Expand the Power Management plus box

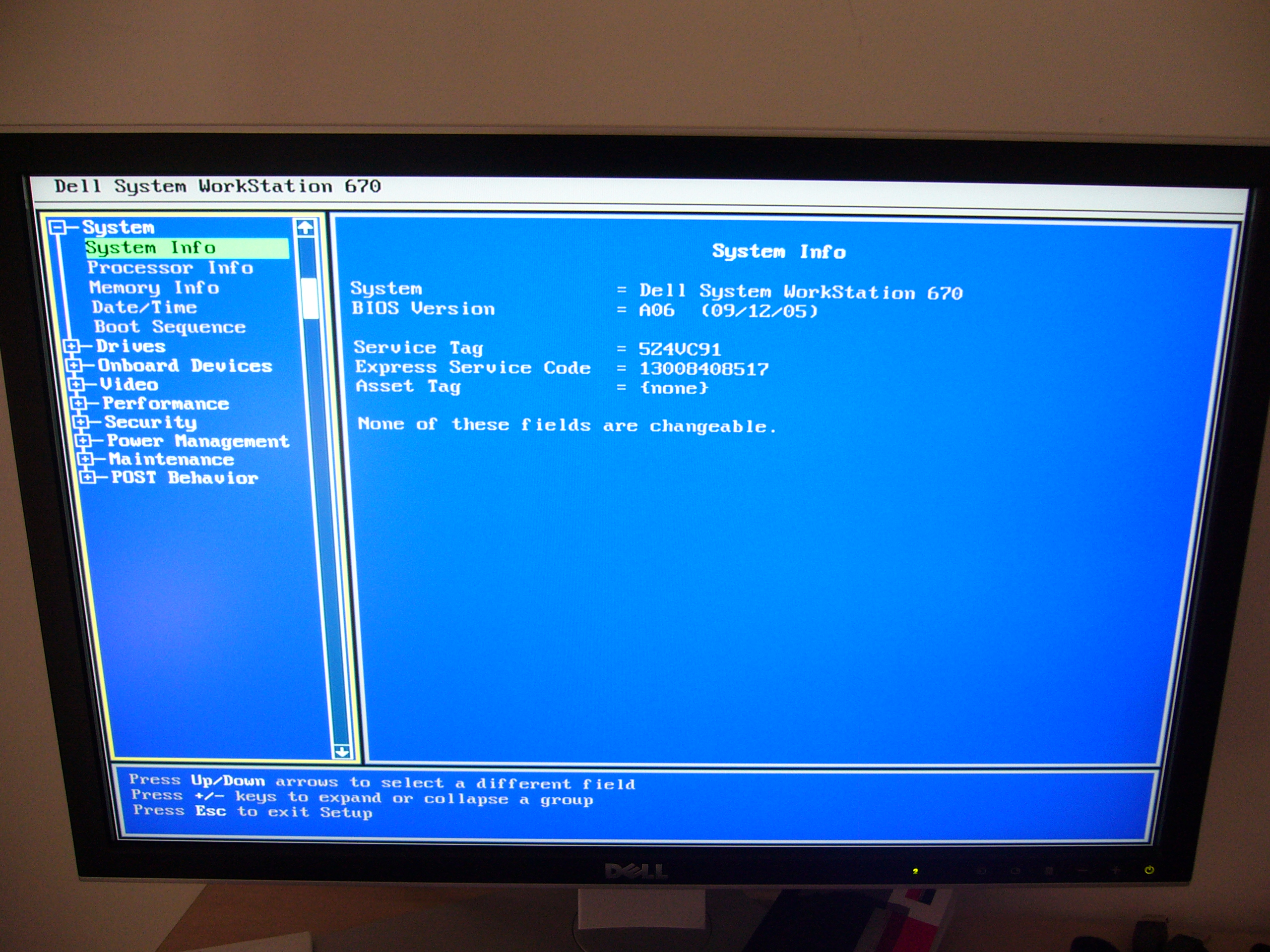[83, 441]
